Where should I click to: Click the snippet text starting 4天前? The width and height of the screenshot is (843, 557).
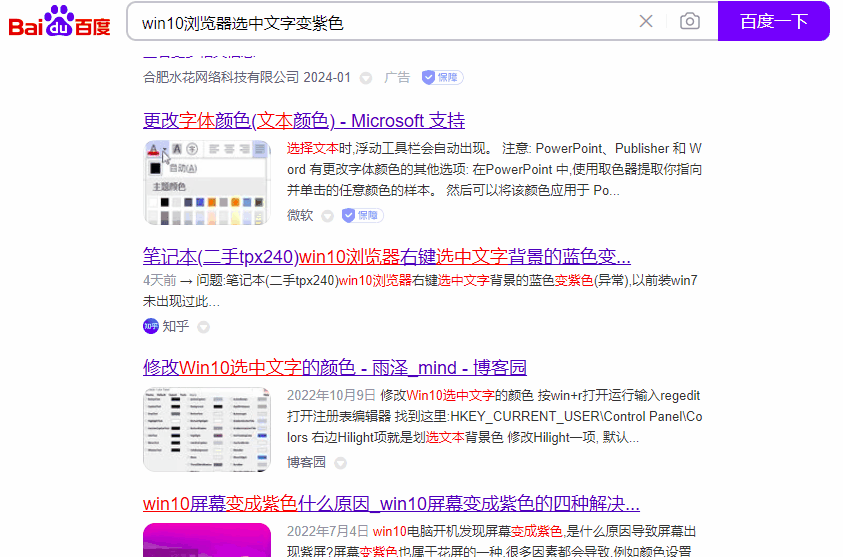(420, 291)
